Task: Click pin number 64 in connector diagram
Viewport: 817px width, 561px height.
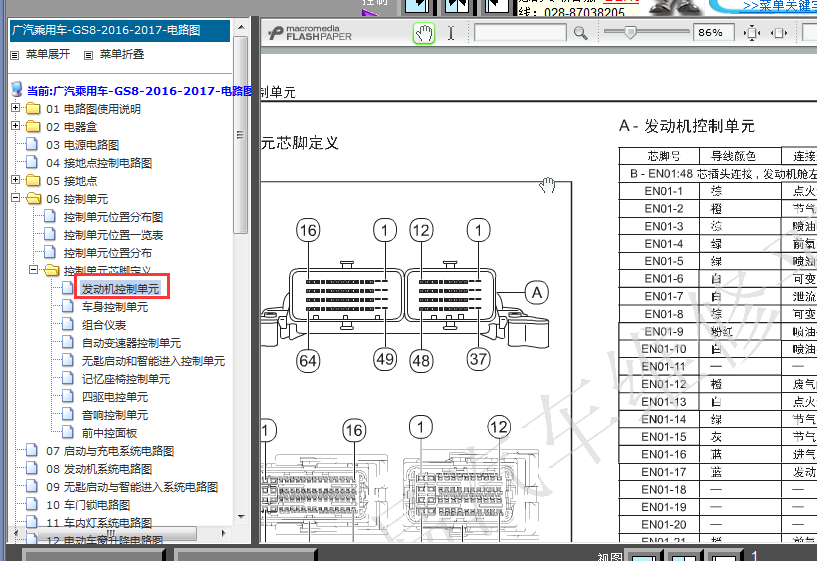Action: pyautogui.click(x=307, y=360)
